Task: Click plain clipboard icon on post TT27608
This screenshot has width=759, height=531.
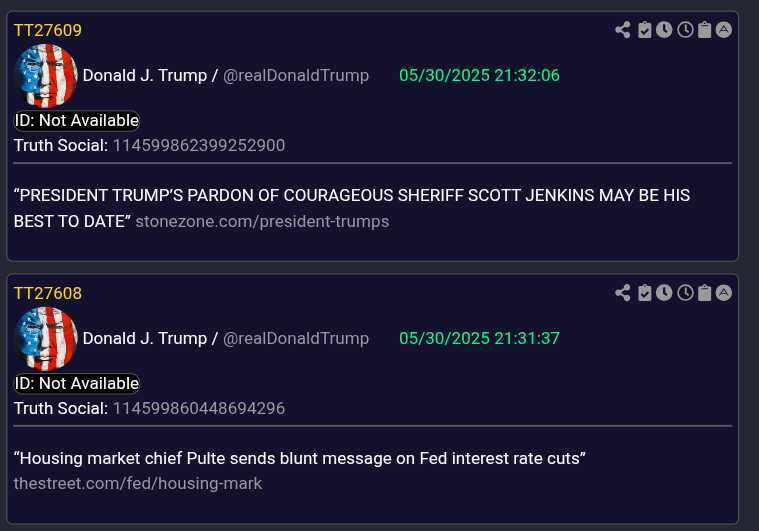Action: pyautogui.click(x=705, y=293)
